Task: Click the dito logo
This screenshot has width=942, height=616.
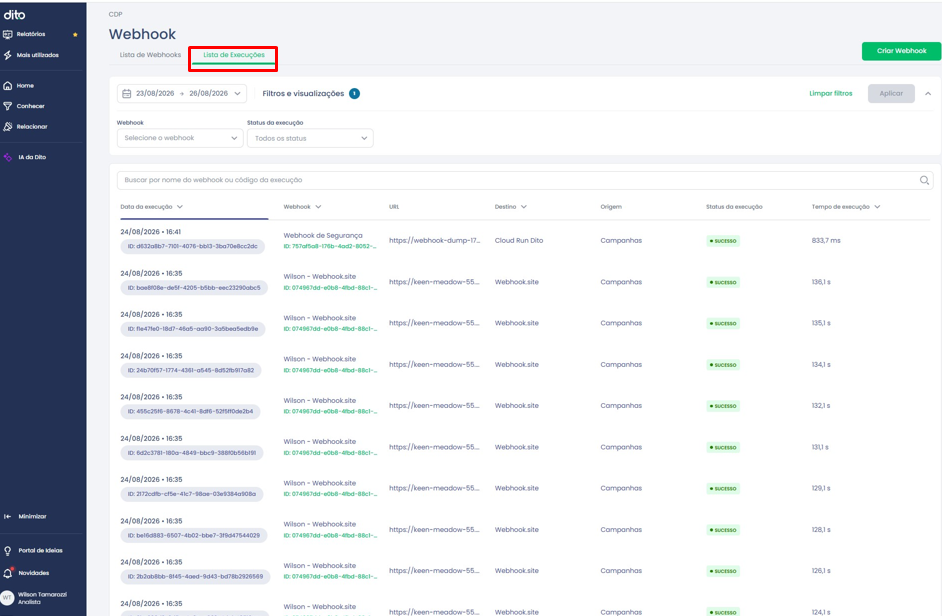Action: pyautogui.click(x=14, y=15)
